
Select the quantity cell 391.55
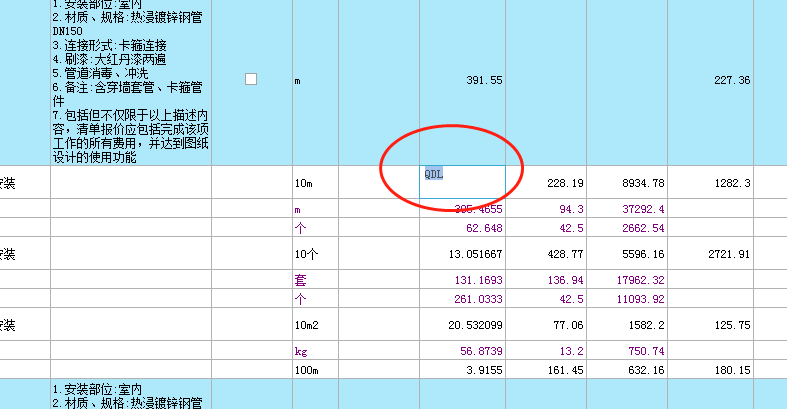click(484, 80)
